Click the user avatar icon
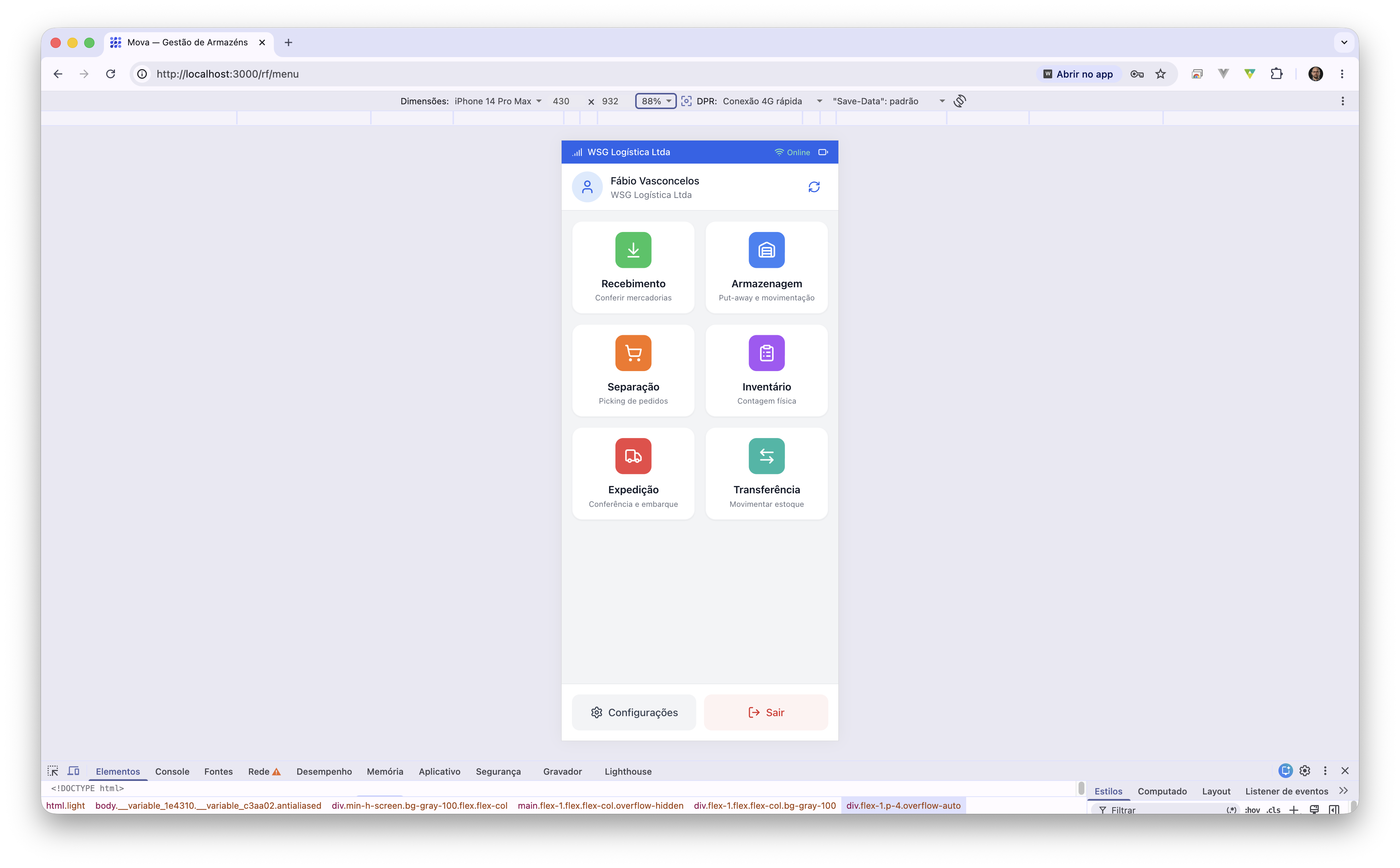Viewport: 1400px width, 868px height. (587, 187)
